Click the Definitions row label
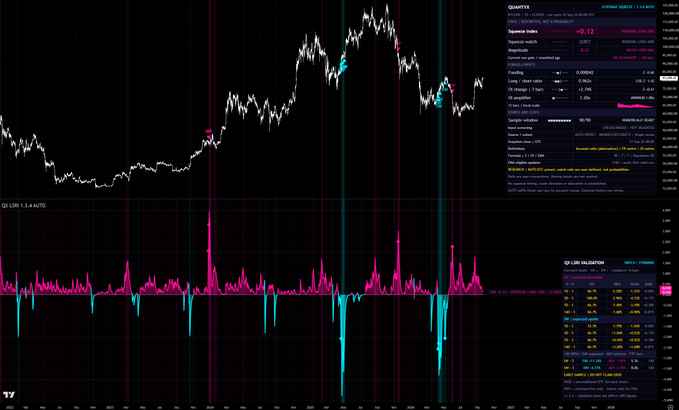Screen dimensions: 679x410 coord(517,149)
